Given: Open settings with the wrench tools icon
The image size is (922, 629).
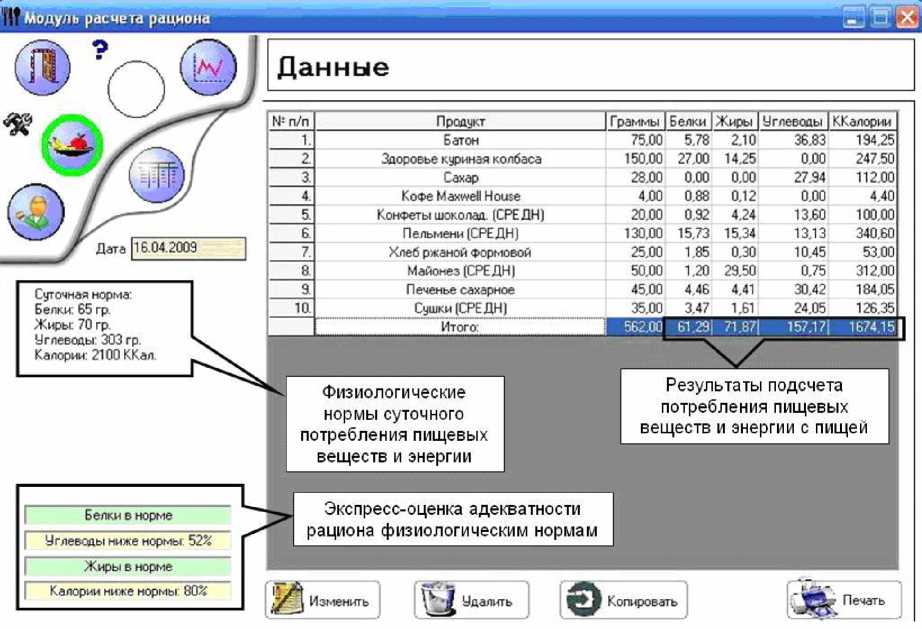Looking at the screenshot, I should click(18, 124).
